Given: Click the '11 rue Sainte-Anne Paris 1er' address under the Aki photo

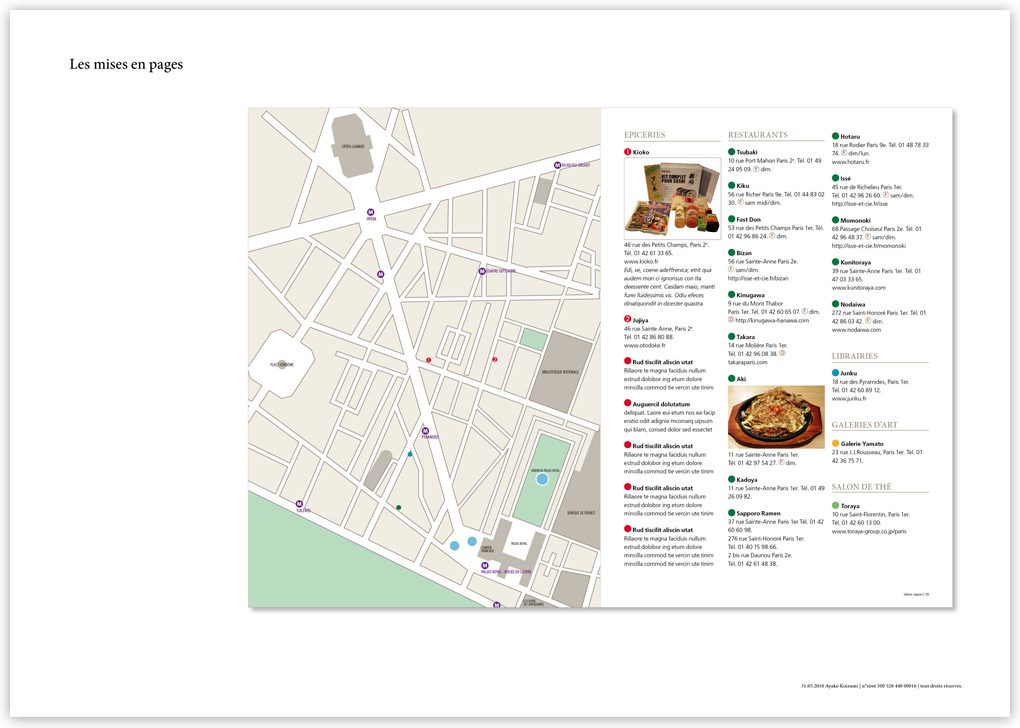Looking at the screenshot, I should pos(763,455).
